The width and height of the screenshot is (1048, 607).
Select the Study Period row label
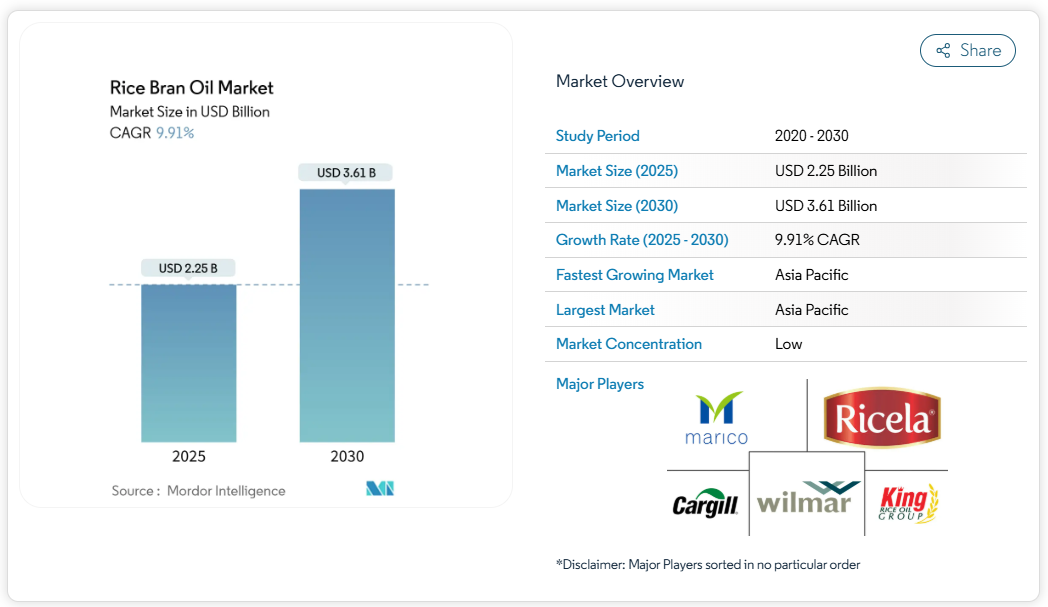597,136
